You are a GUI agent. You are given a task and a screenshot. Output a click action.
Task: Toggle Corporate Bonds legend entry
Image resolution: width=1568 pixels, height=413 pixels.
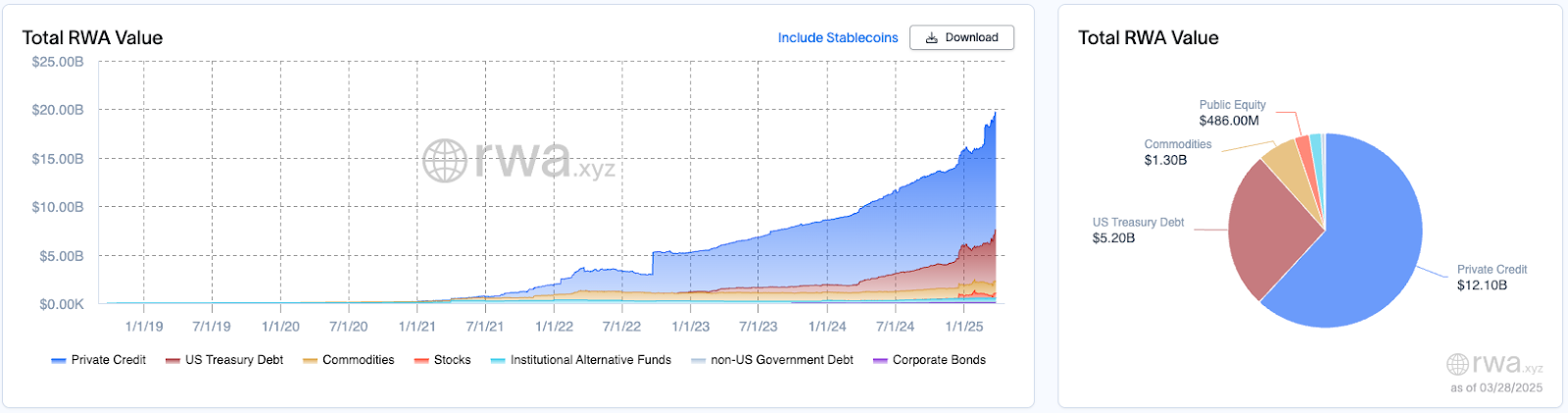click(x=930, y=360)
